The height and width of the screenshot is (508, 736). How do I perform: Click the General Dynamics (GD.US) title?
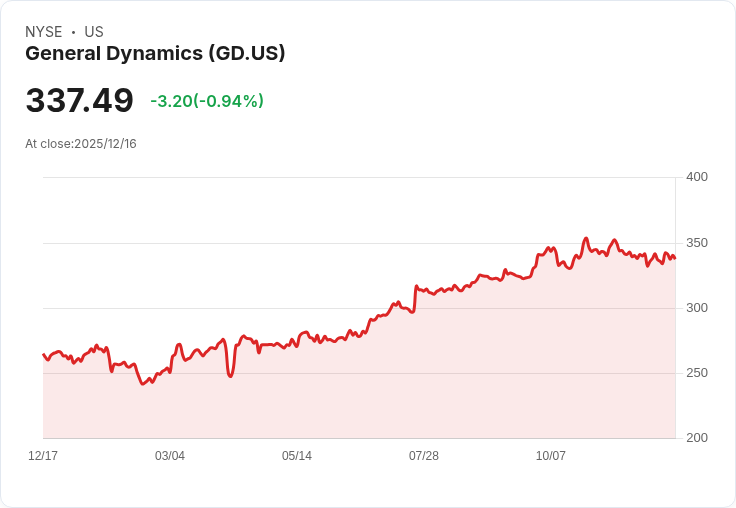(x=155, y=54)
